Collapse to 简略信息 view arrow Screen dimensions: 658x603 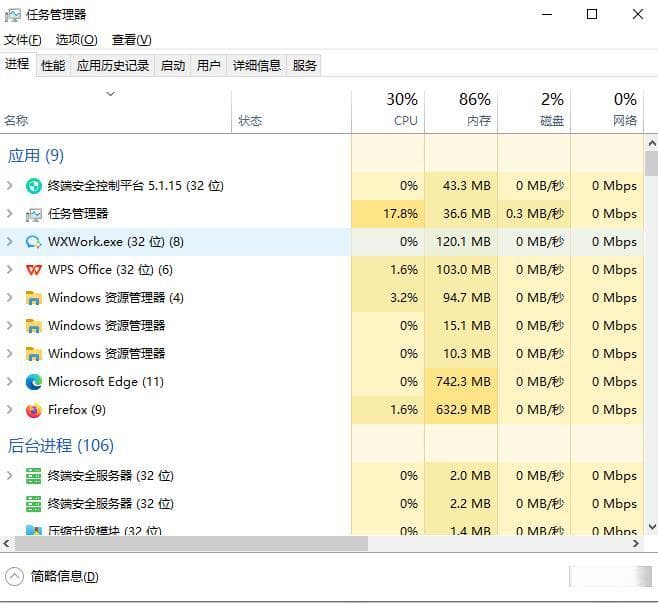(x=14, y=577)
